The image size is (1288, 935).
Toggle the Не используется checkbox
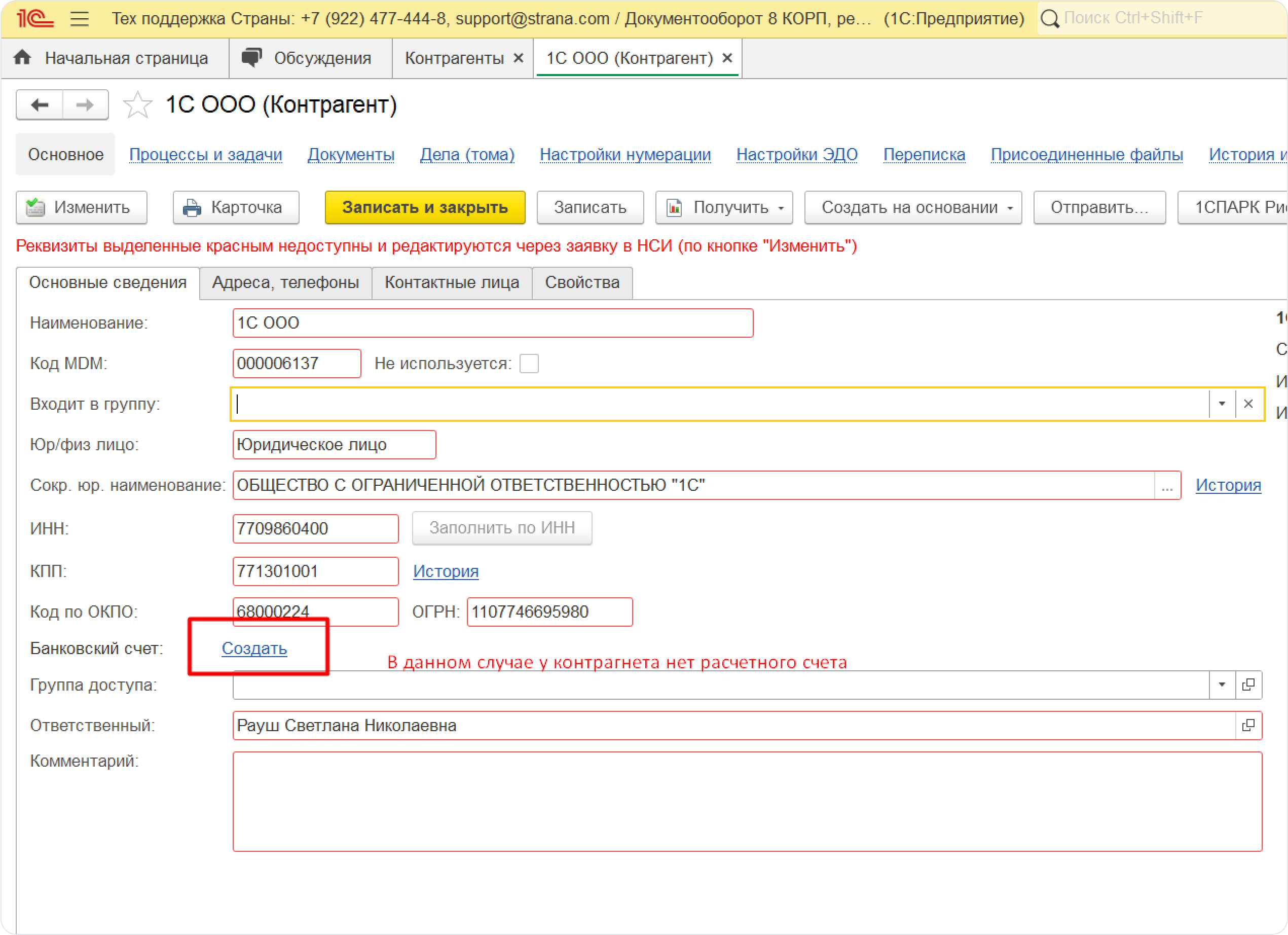529,364
